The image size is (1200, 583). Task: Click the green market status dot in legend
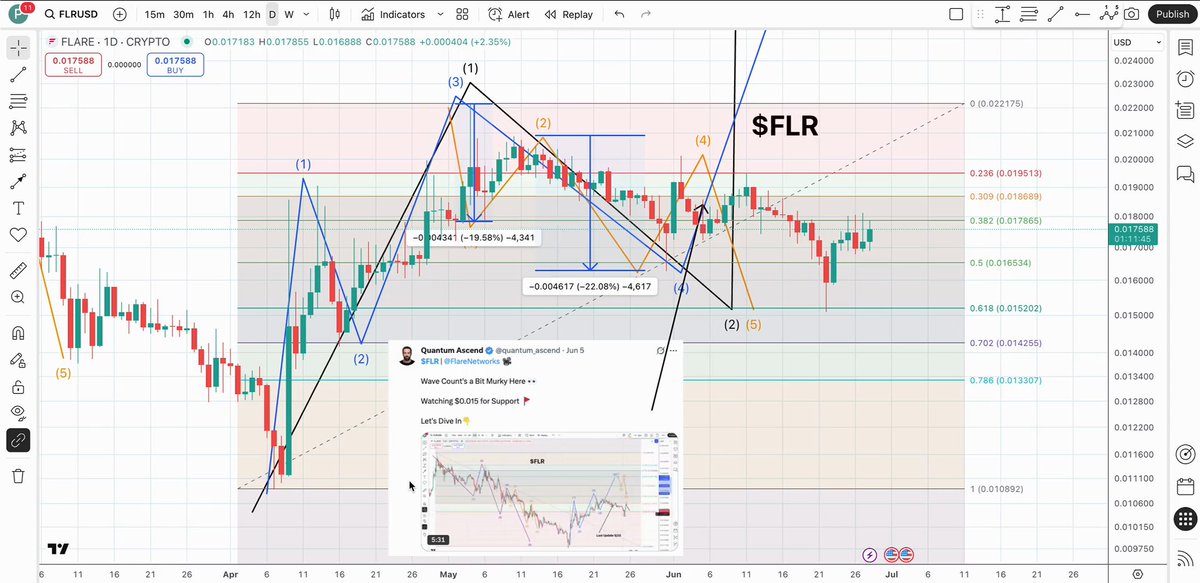point(188,42)
